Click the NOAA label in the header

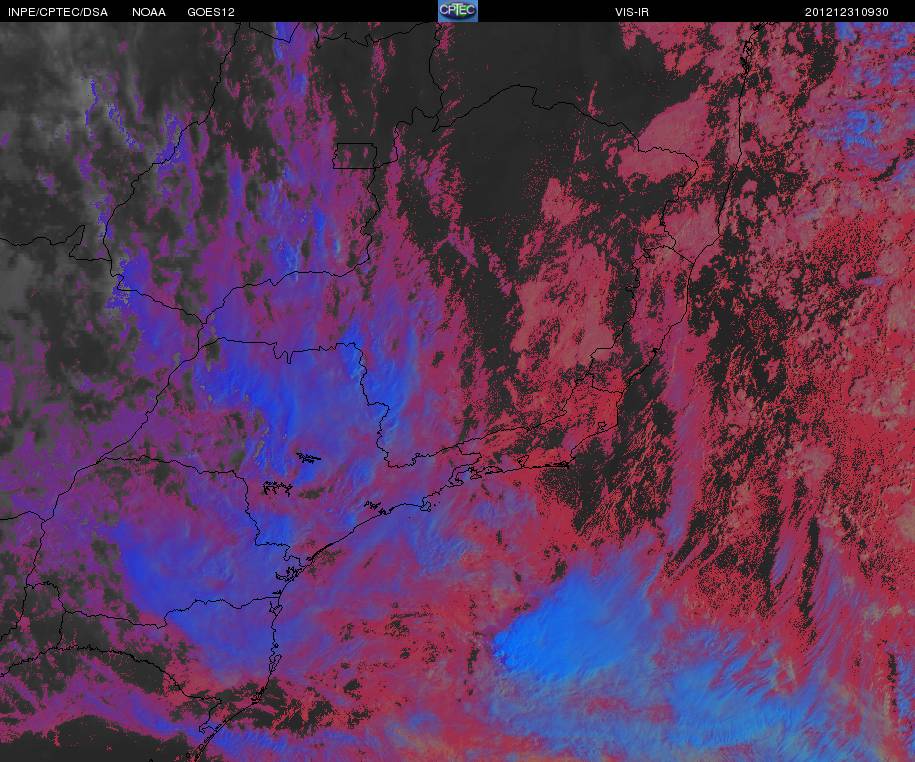[x=149, y=12]
